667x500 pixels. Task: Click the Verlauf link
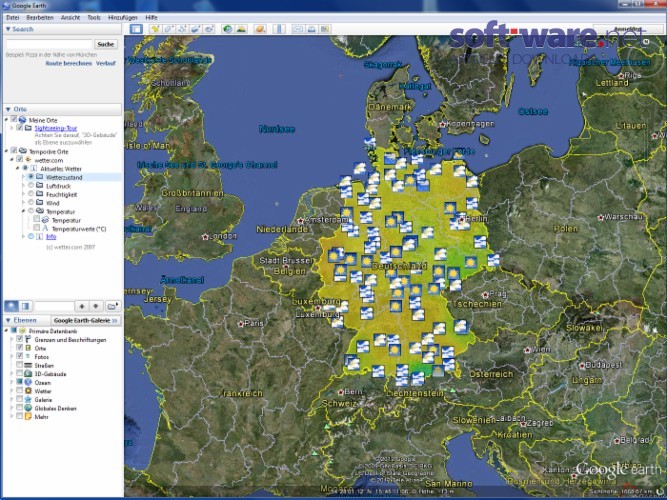106,63
